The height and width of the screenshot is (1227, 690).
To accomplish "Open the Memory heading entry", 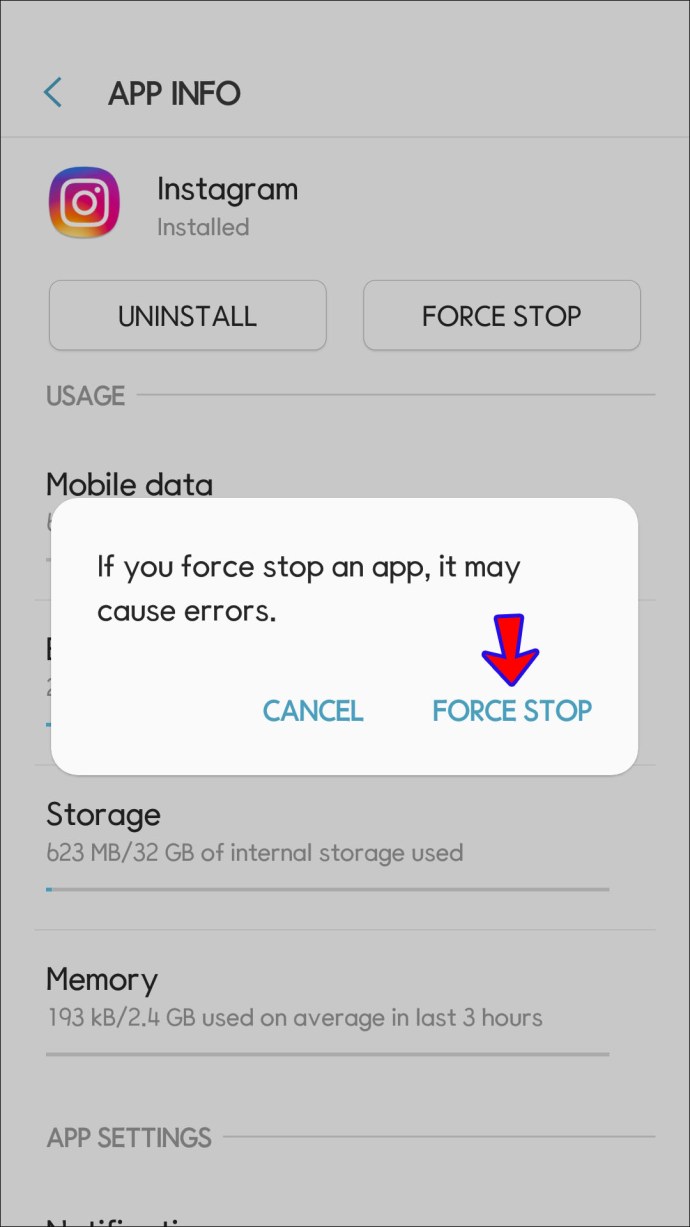I will [x=102, y=979].
